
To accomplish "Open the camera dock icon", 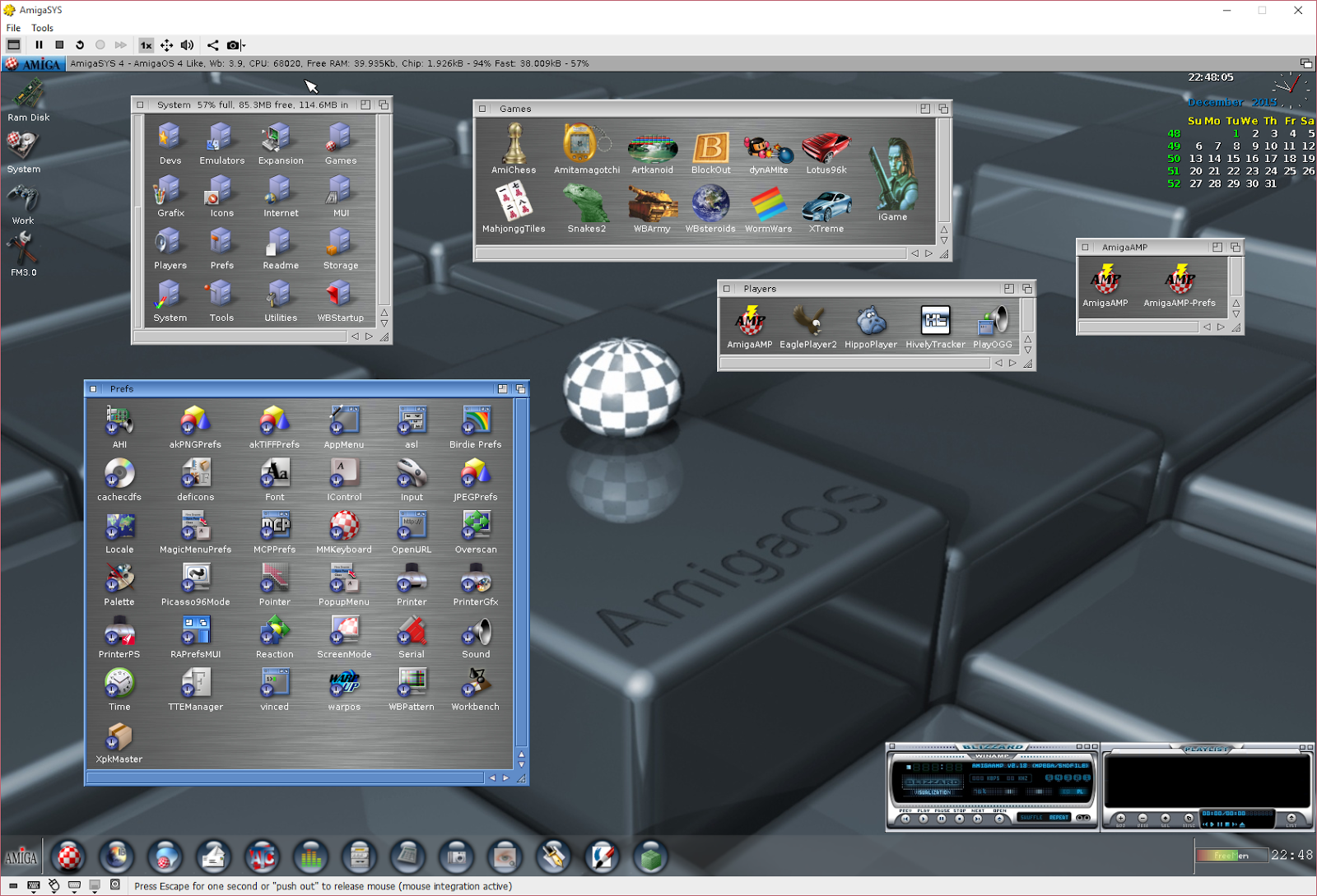I will pyautogui.click(x=457, y=857).
